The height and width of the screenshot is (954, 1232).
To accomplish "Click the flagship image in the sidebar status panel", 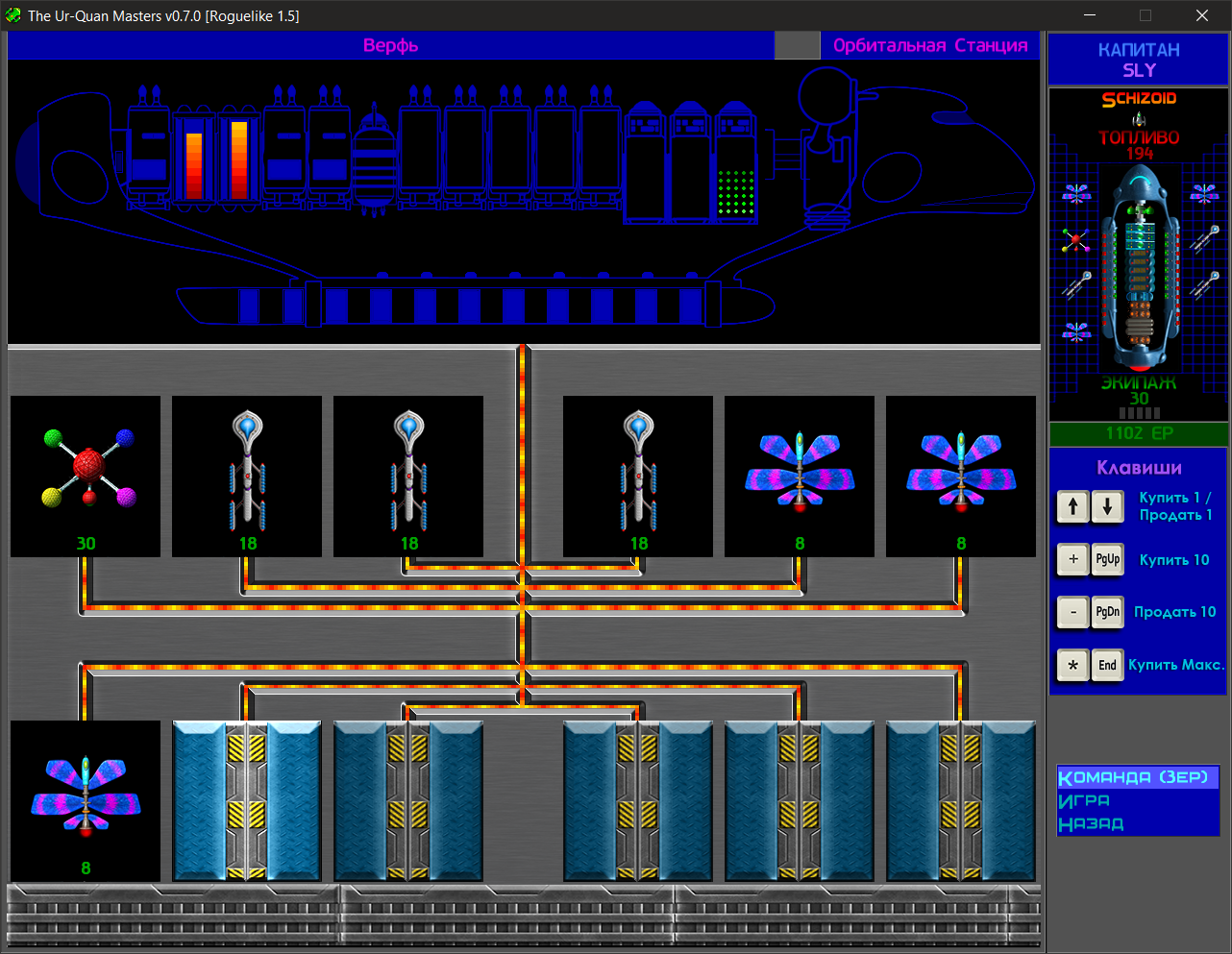I will [1140, 268].
